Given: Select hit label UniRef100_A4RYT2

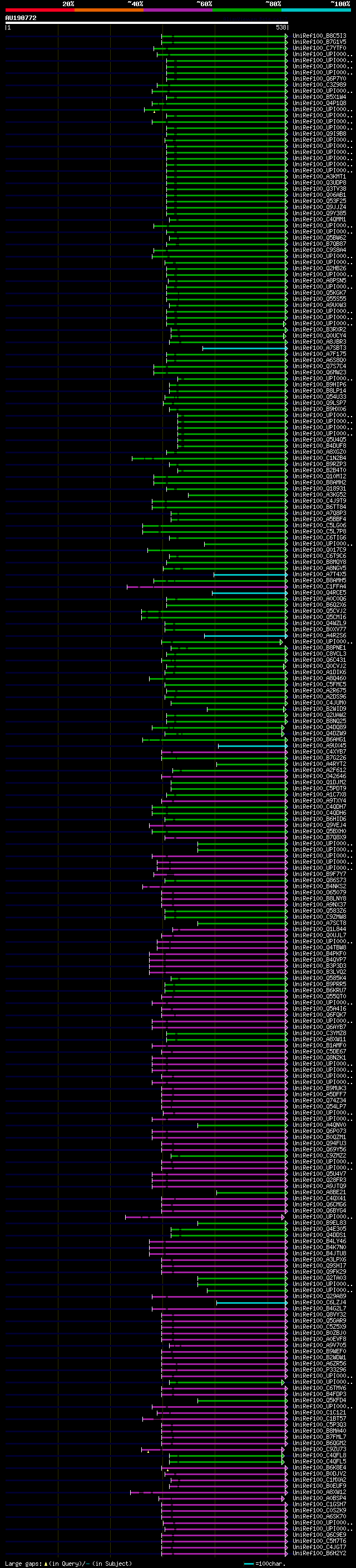Looking at the screenshot, I should [x=319, y=764].
